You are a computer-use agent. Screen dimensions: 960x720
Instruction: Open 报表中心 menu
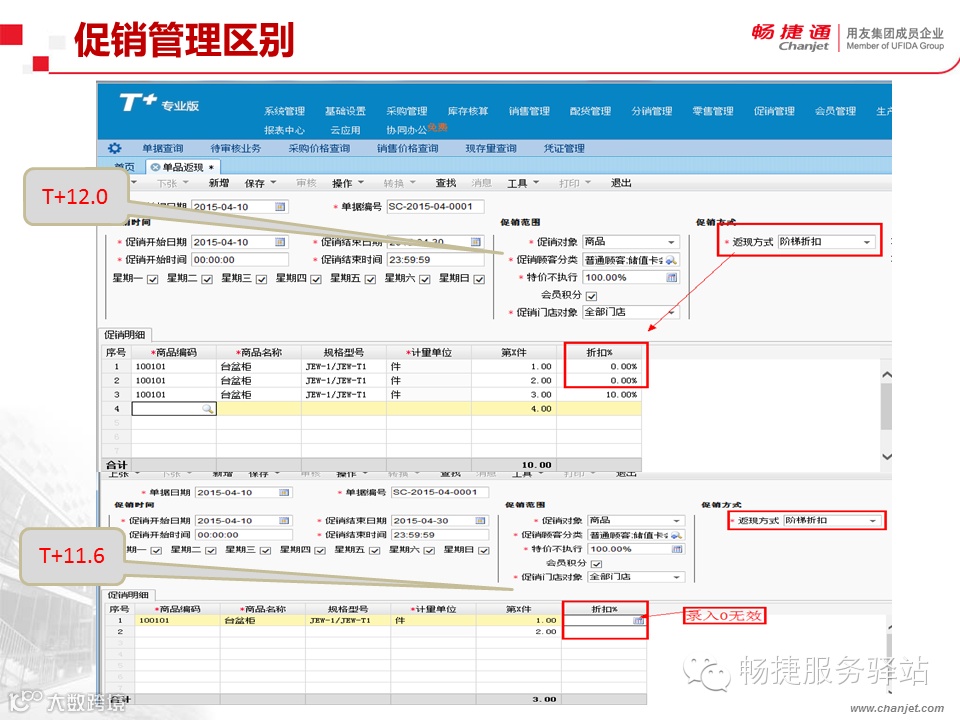[x=284, y=130]
